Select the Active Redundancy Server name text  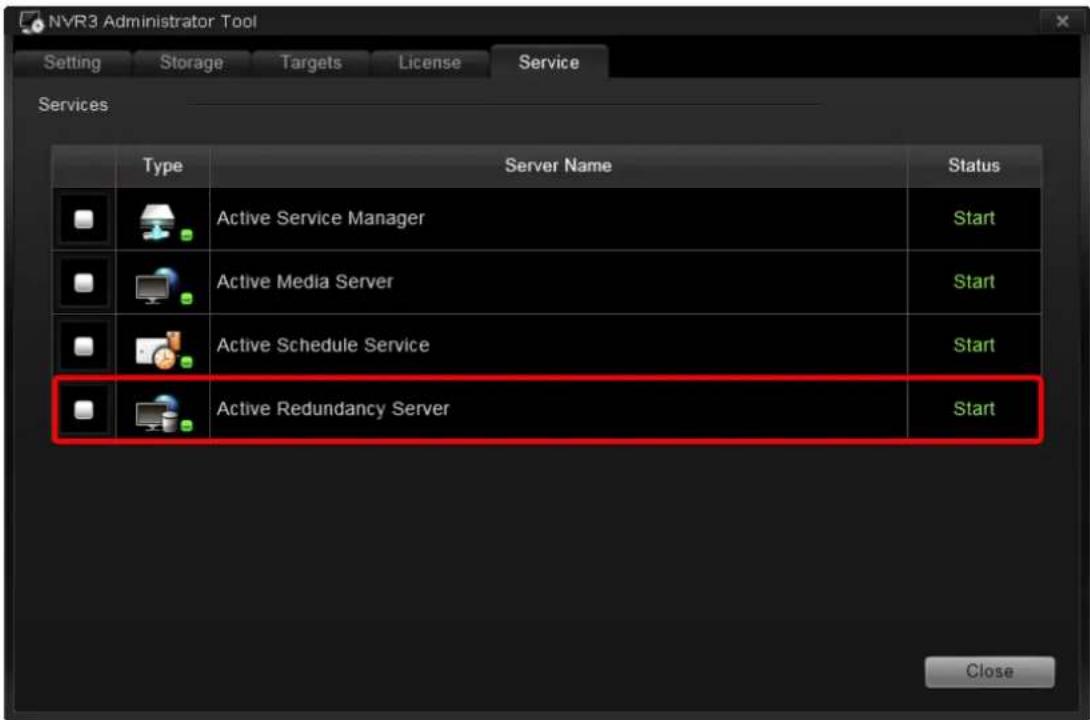333,409
